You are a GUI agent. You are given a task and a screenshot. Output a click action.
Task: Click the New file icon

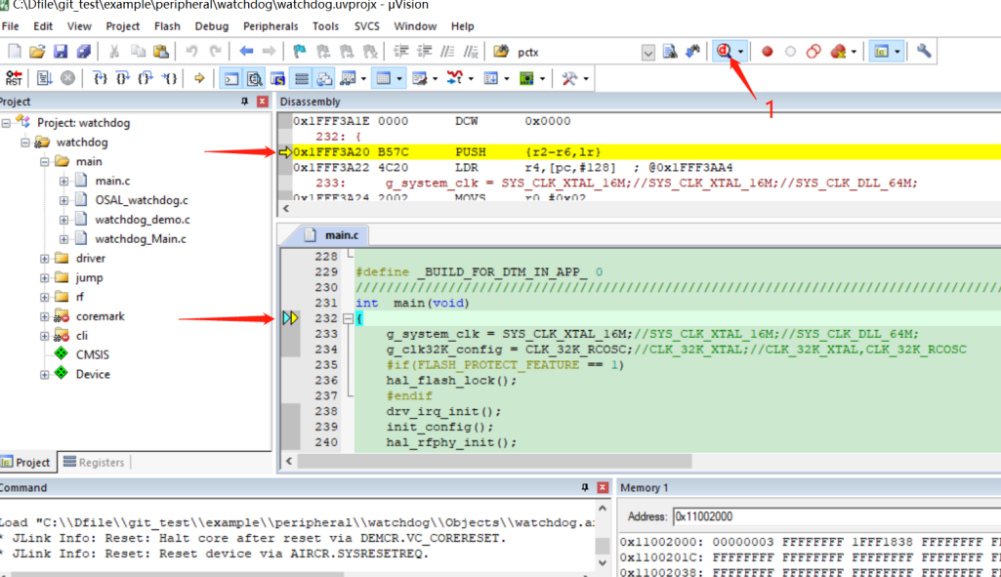tap(14, 52)
